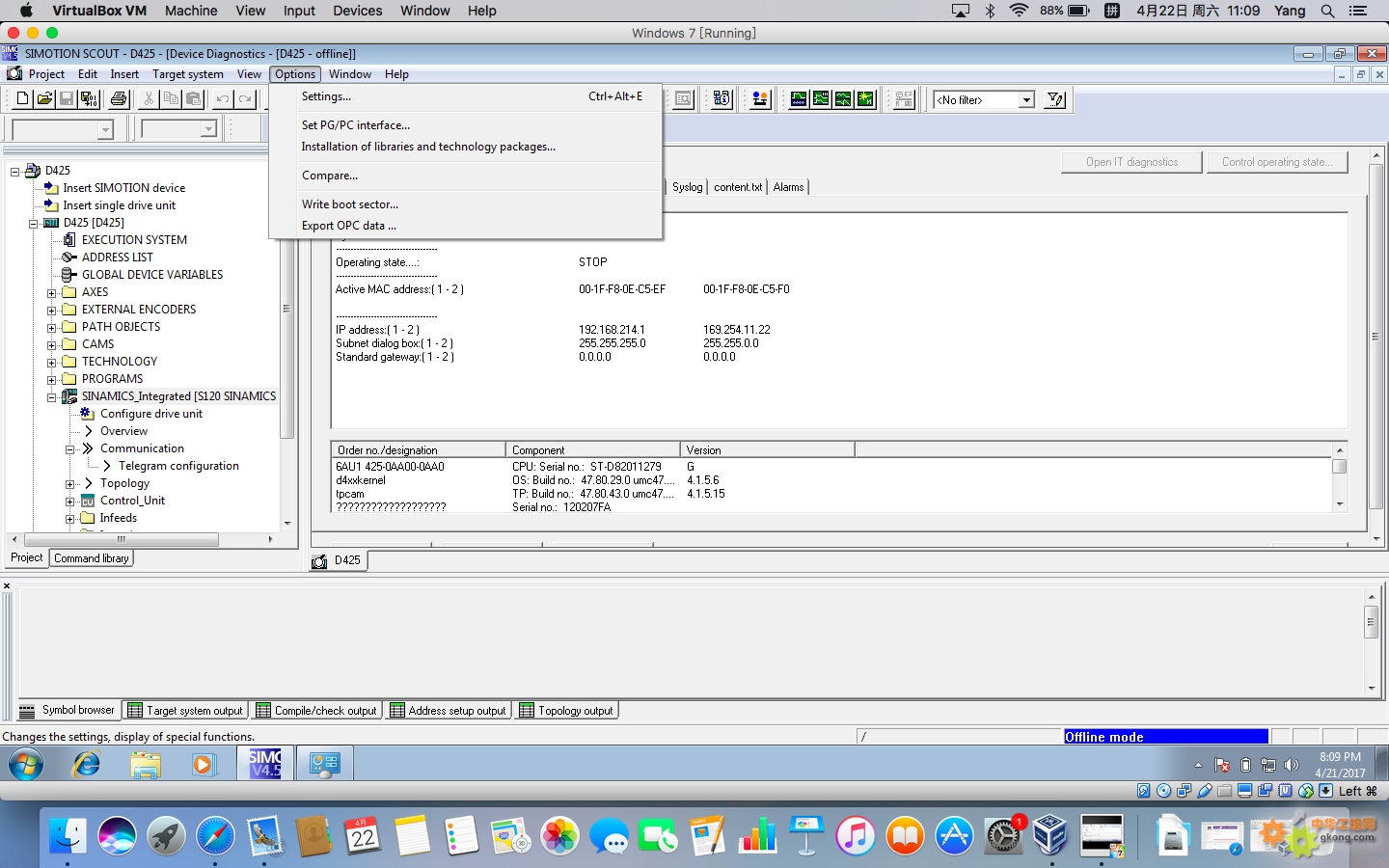1389x868 pixels.
Task: Click the macOS Spotlight search icon
Action: tap(1328, 11)
